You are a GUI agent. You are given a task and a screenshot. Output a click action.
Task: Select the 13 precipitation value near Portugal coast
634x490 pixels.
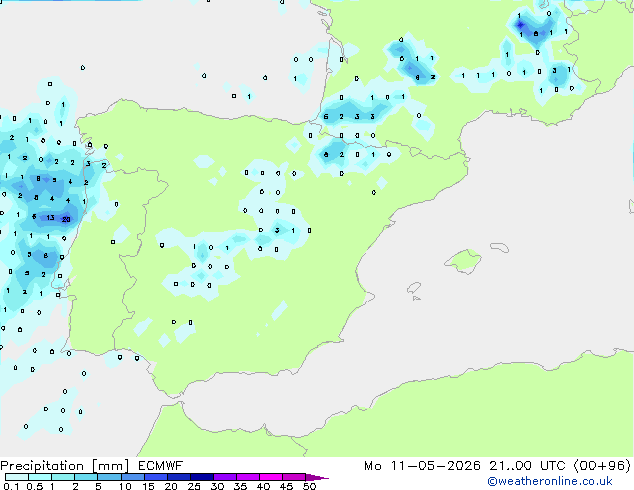click(50, 218)
